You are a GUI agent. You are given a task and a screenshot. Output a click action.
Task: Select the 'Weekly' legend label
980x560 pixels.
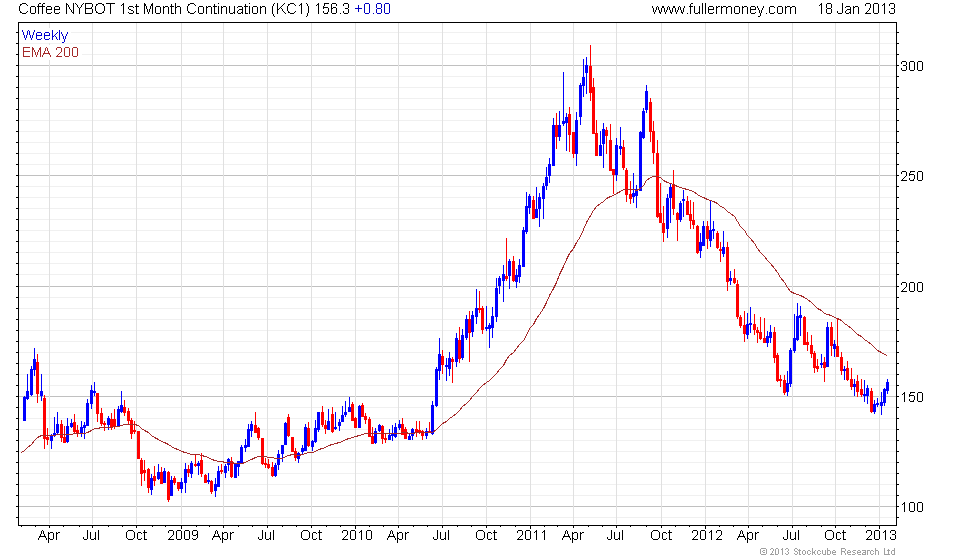[x=45, y=36]
